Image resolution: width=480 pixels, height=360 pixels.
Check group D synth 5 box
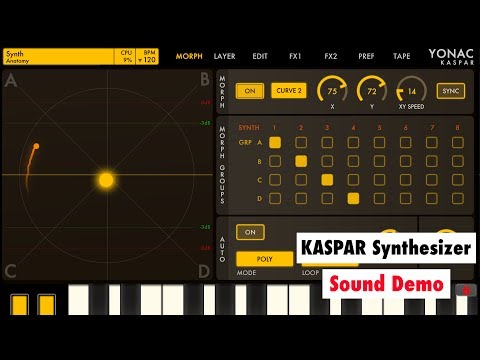379,199
